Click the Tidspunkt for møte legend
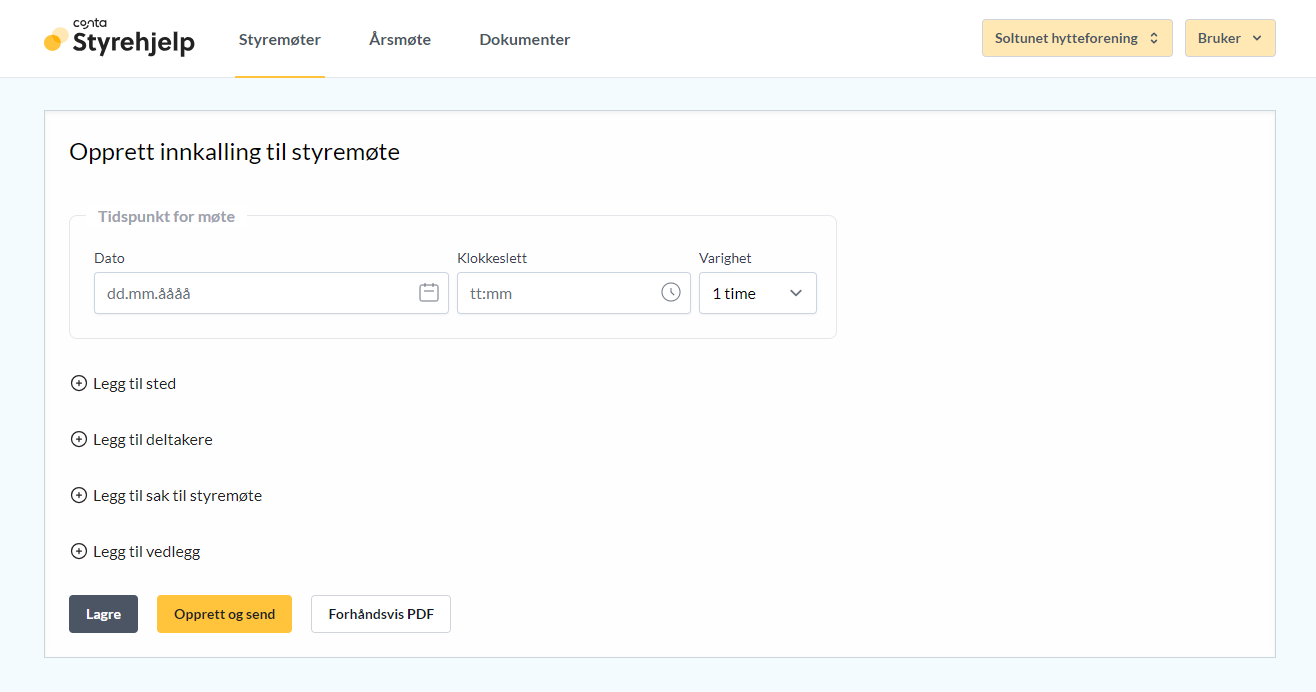This screenshot has height=692, width=1316. click(x=166, y=216)
